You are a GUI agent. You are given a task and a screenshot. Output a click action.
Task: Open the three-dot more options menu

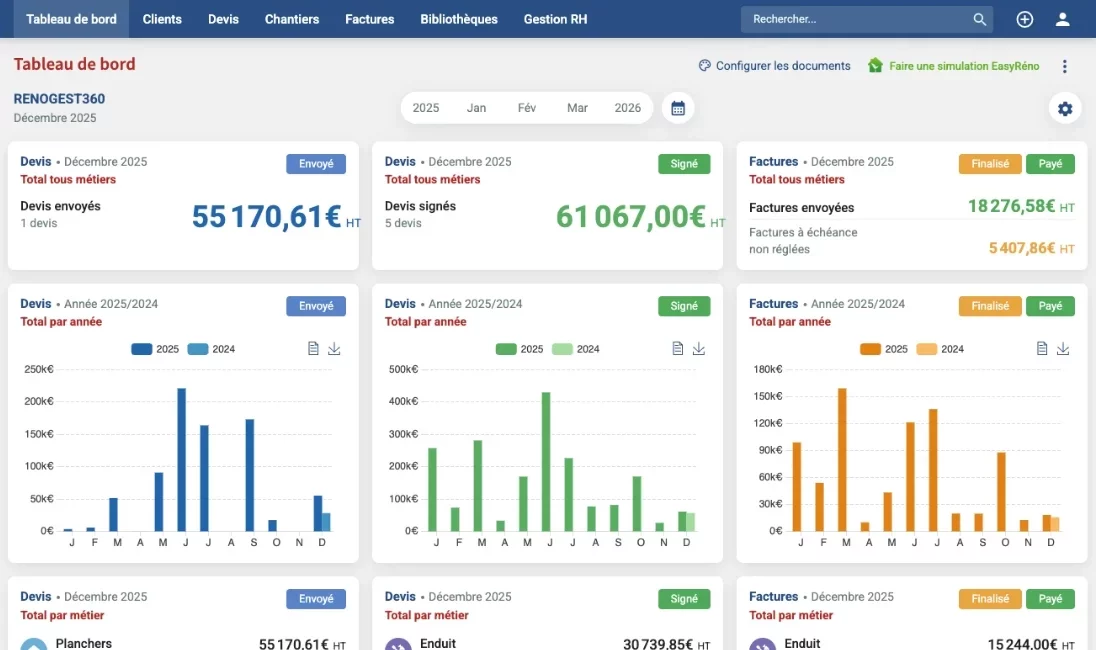click(1064, 66)
